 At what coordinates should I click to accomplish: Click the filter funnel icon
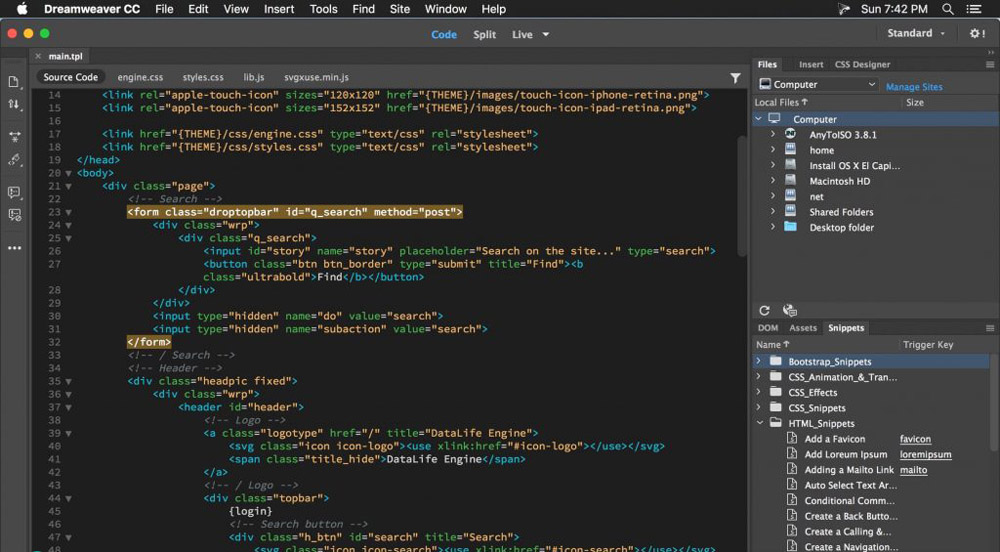point(735,78)
